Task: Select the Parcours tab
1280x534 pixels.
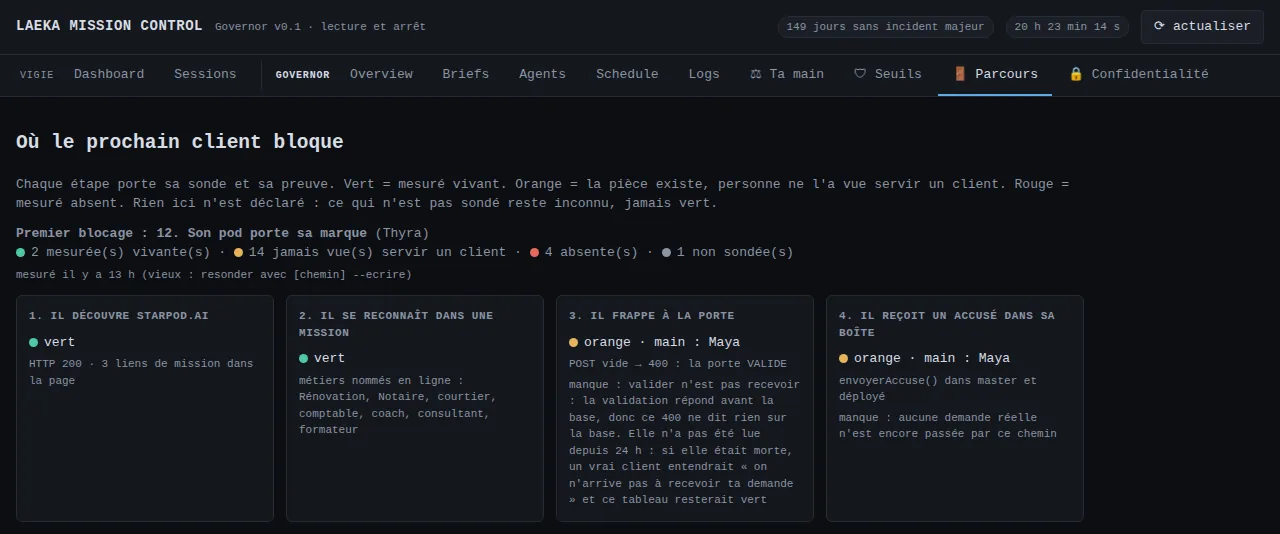Action: click(995, 74)
